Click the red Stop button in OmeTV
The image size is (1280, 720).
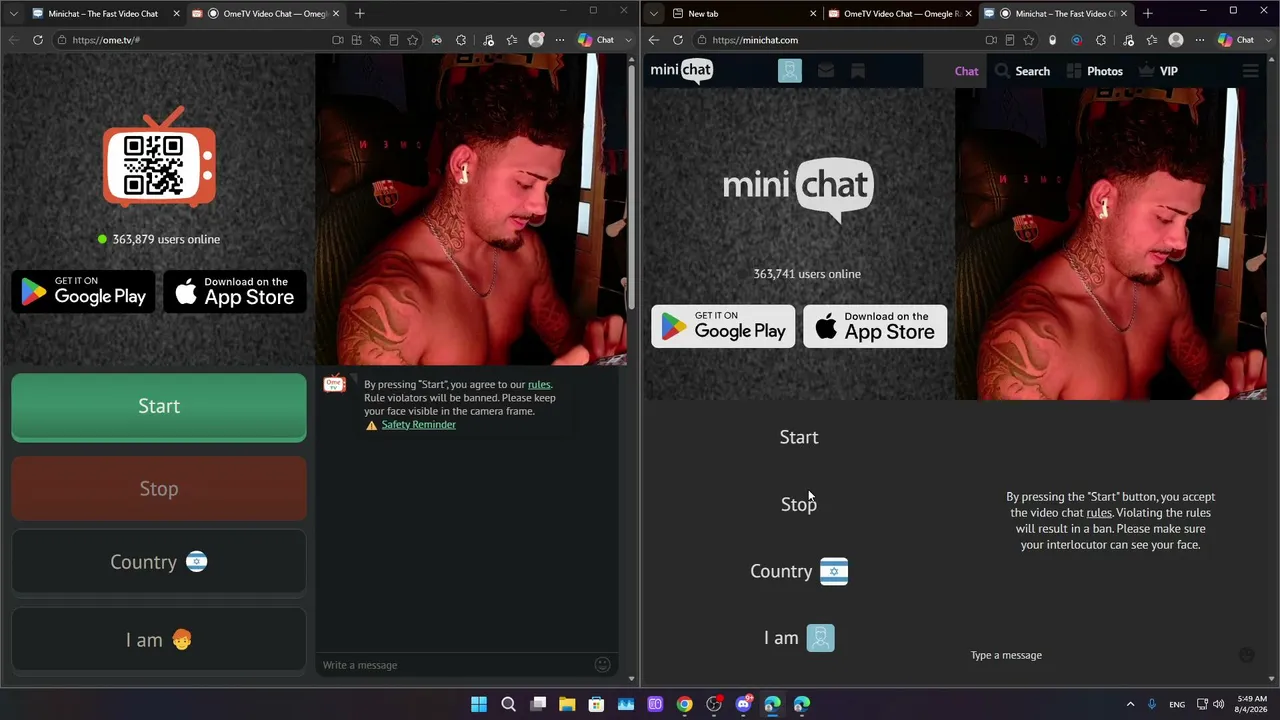159,489
